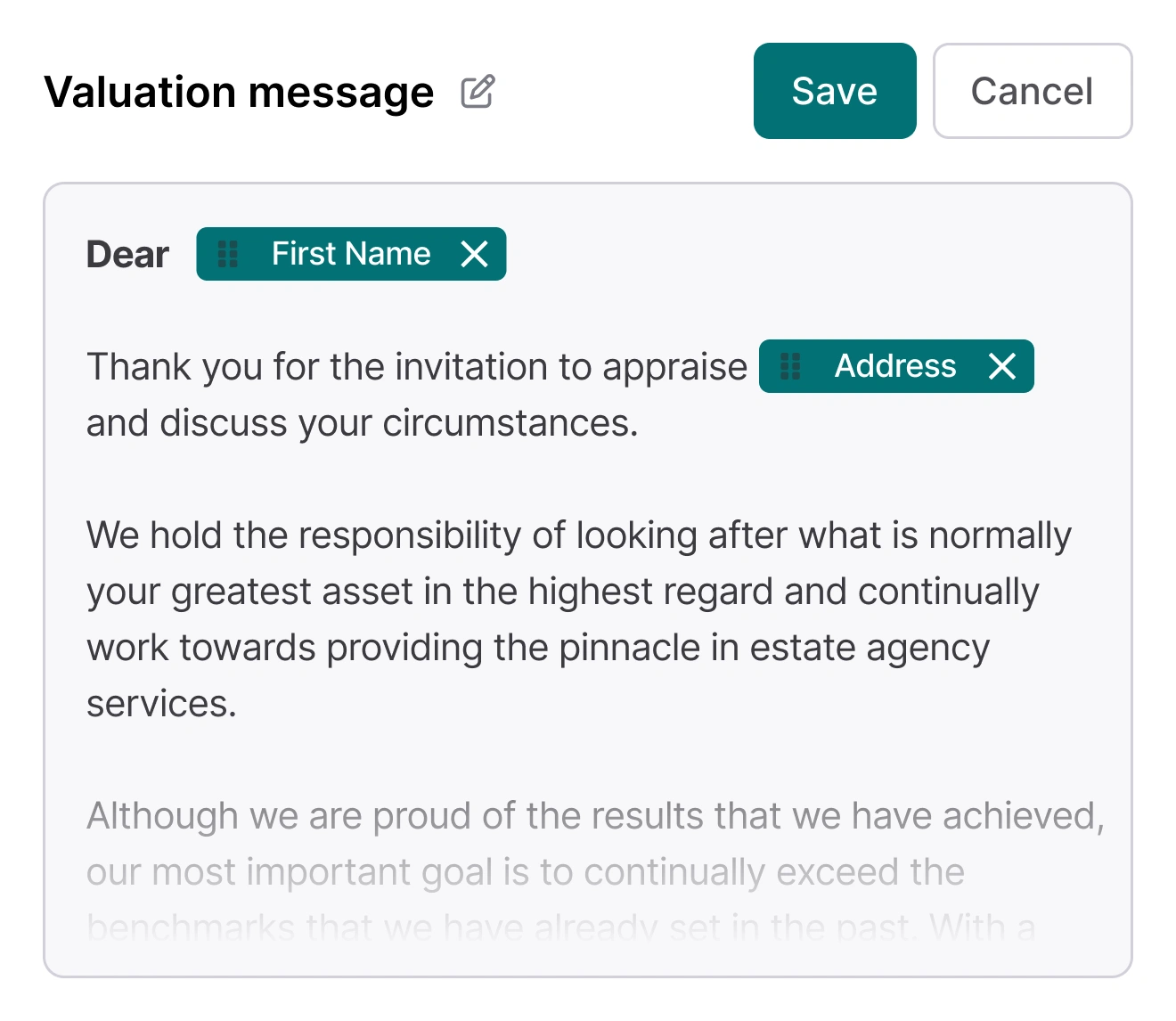Click the "our most important goal" line

(525, 872)
